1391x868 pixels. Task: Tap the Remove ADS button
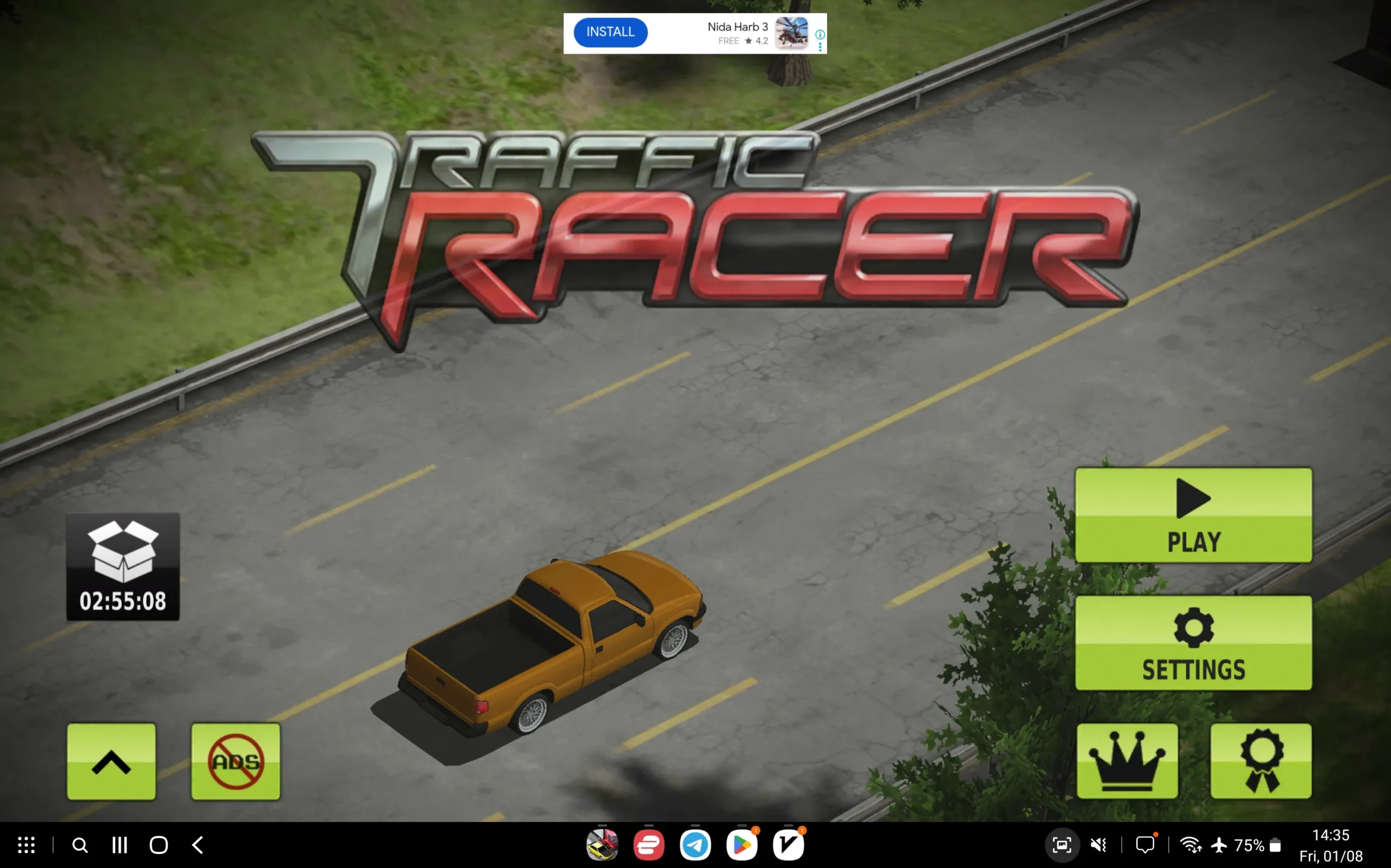235,761
